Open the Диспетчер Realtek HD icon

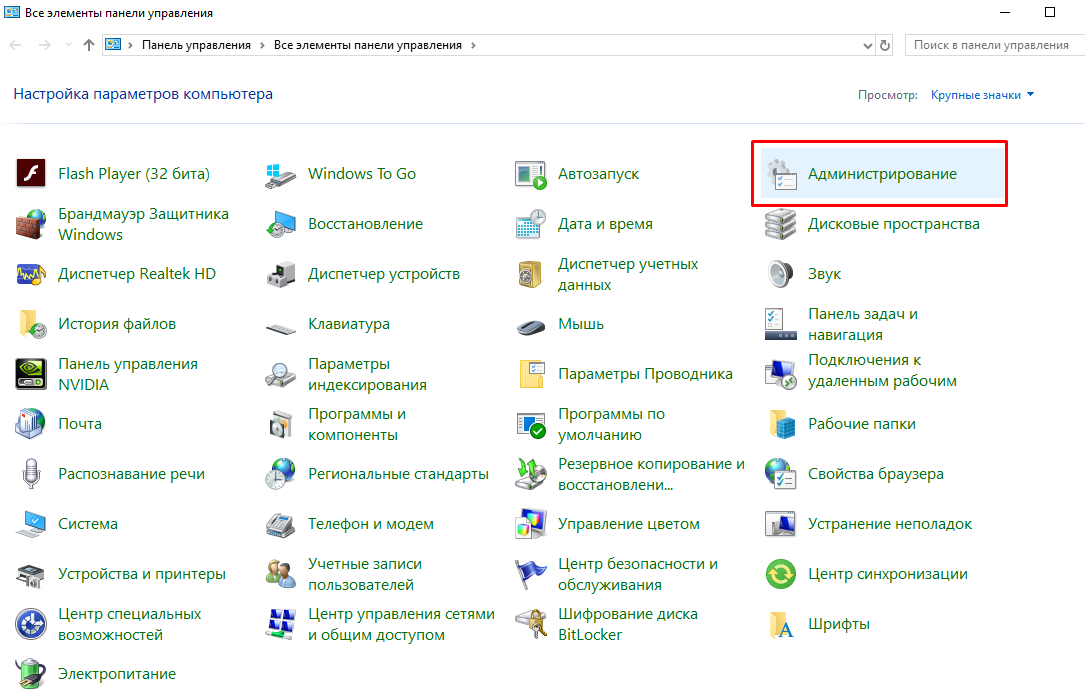[x=31, y=274]
